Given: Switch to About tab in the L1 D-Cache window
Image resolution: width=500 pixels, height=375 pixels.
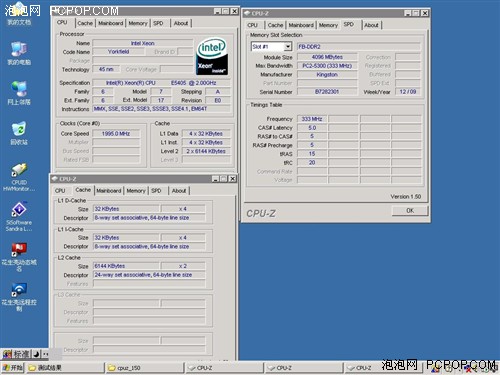Looking at the screenshot, I should tap(179, 191).
